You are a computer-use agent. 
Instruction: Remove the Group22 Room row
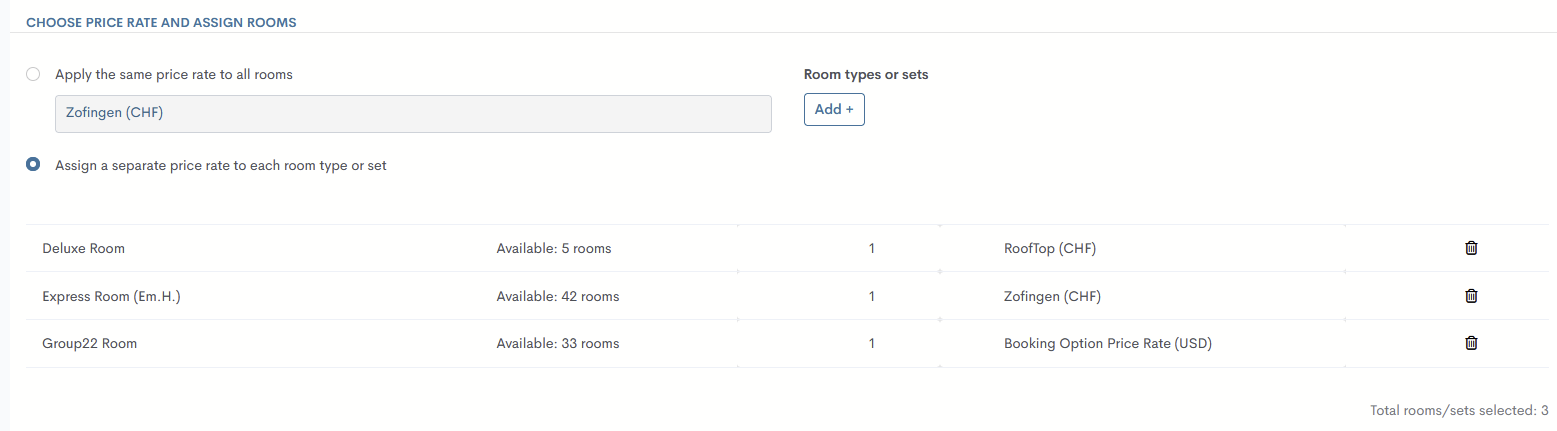click(1471, 344)
